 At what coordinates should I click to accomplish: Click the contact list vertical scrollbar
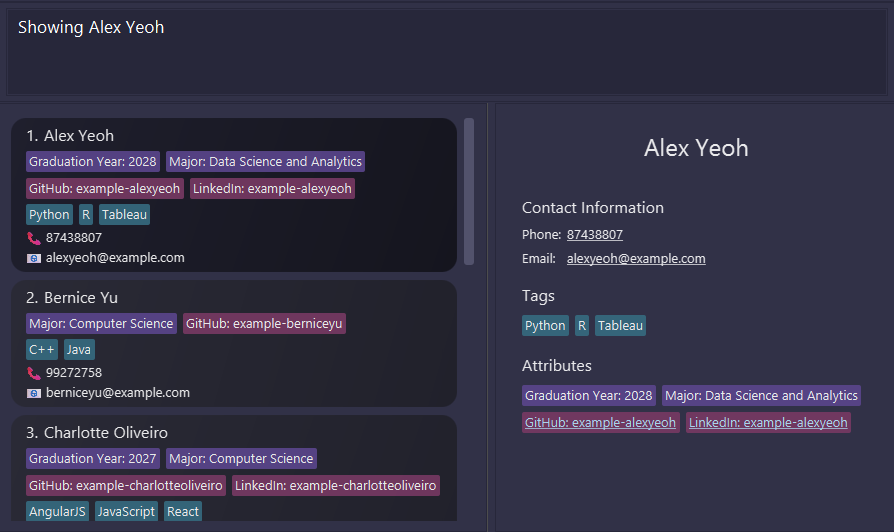click(x=469, y=190)
